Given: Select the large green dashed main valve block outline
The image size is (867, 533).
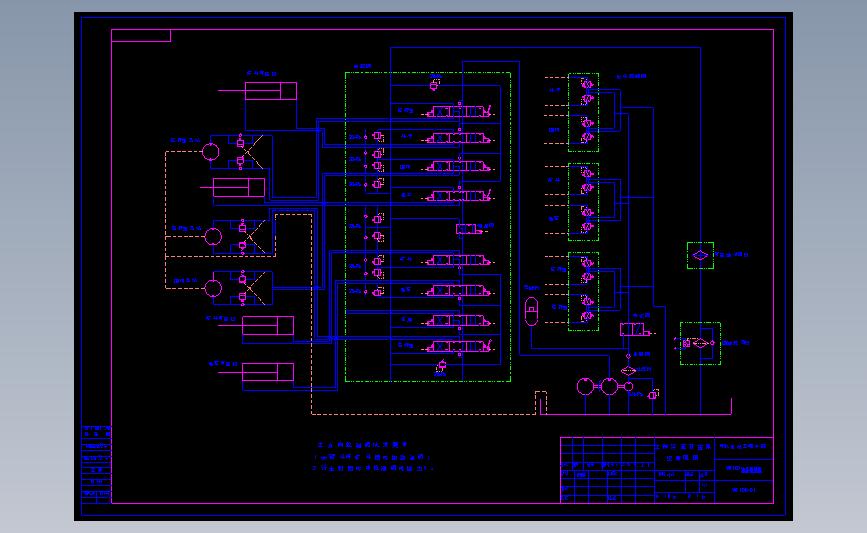Looking at the screenshot, I should (x=428, y=227).
